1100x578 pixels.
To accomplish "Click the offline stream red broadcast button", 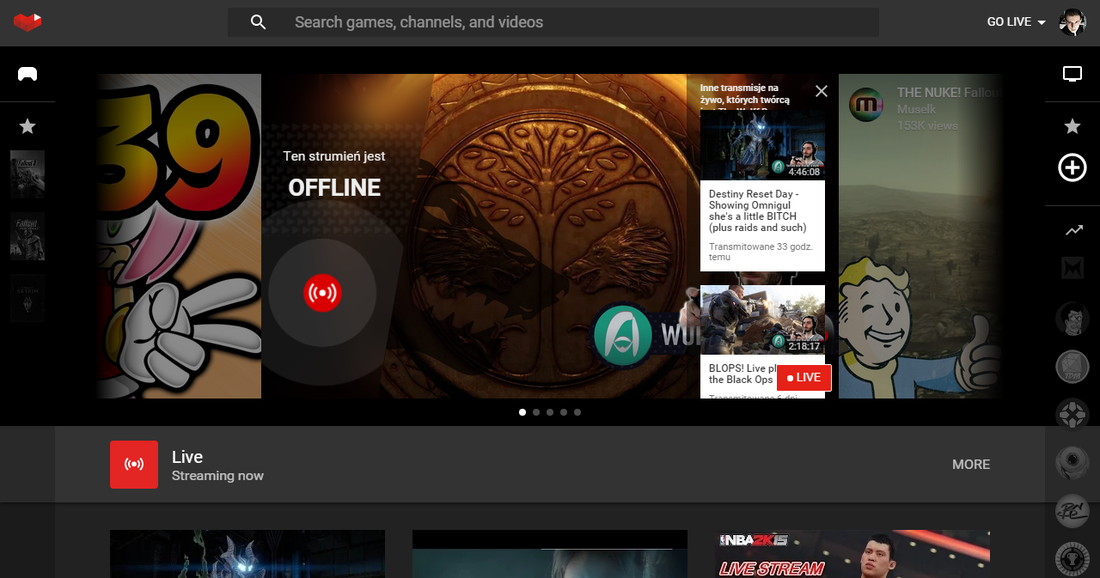I will tap(322, 293).
